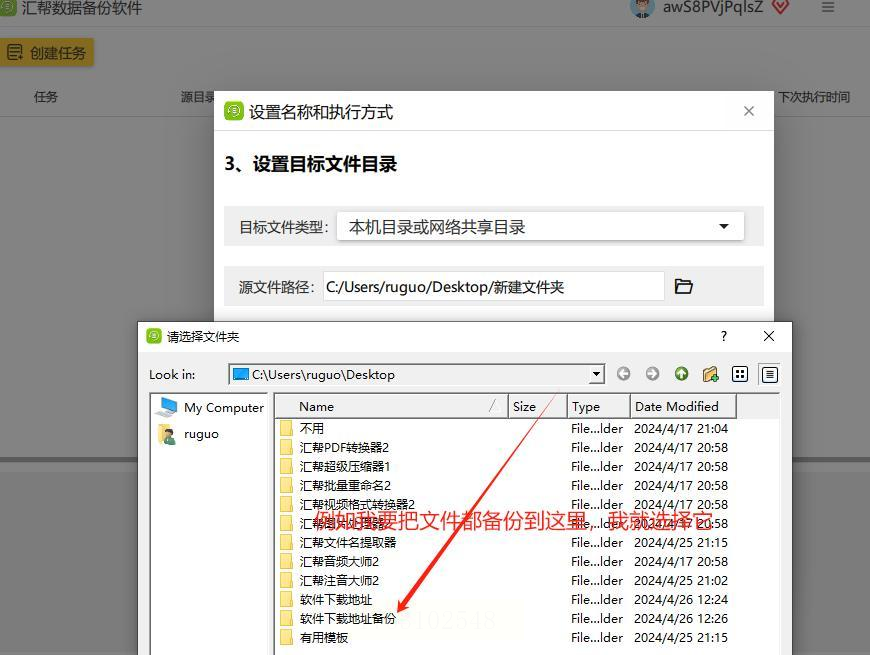Select the 不用 folder
870x655 pixels.
pos(312,428)
